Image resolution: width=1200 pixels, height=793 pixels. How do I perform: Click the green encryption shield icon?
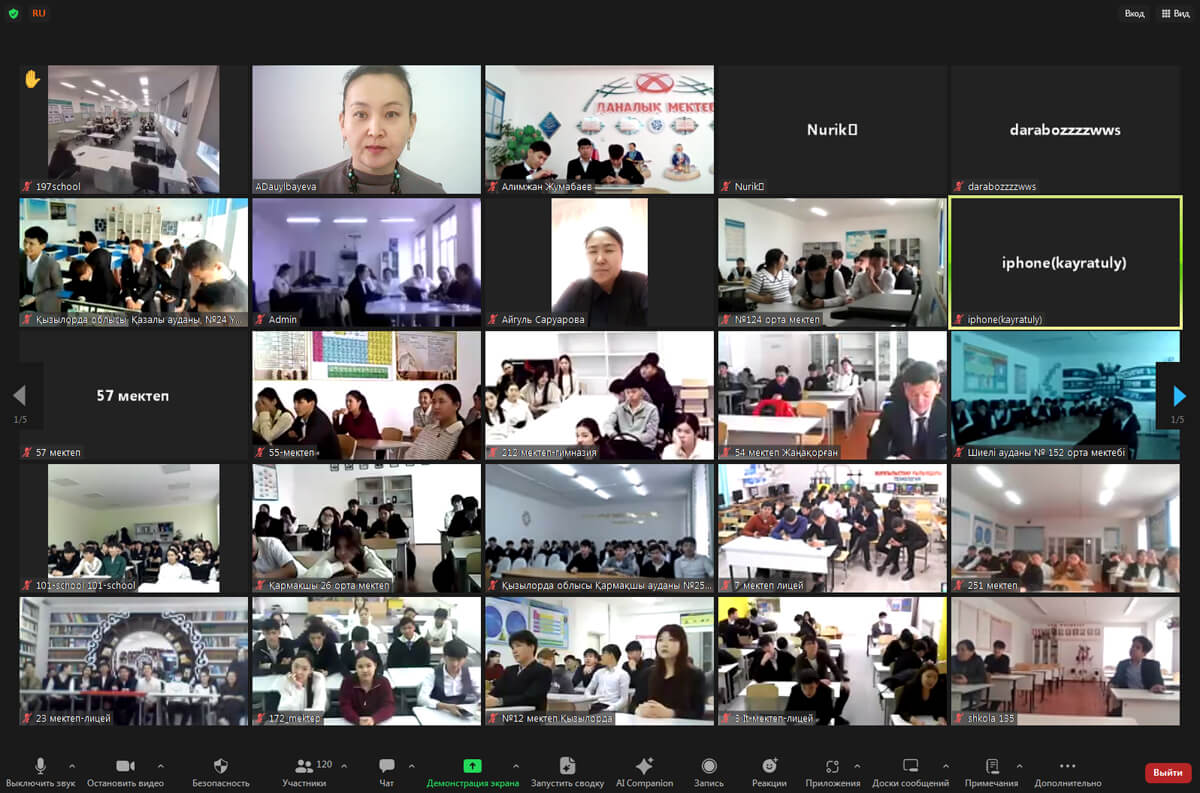tap(13, 13)
